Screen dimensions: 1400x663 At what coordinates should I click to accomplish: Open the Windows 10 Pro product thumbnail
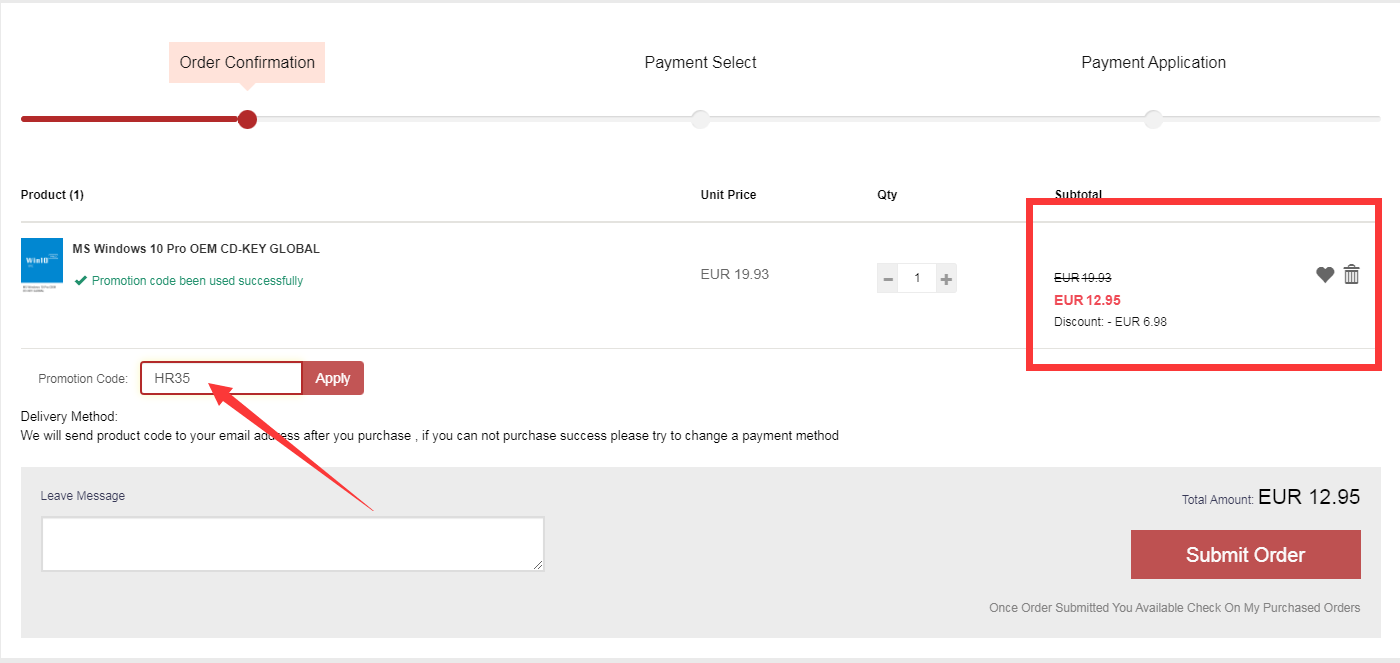(x=42, y=264)
